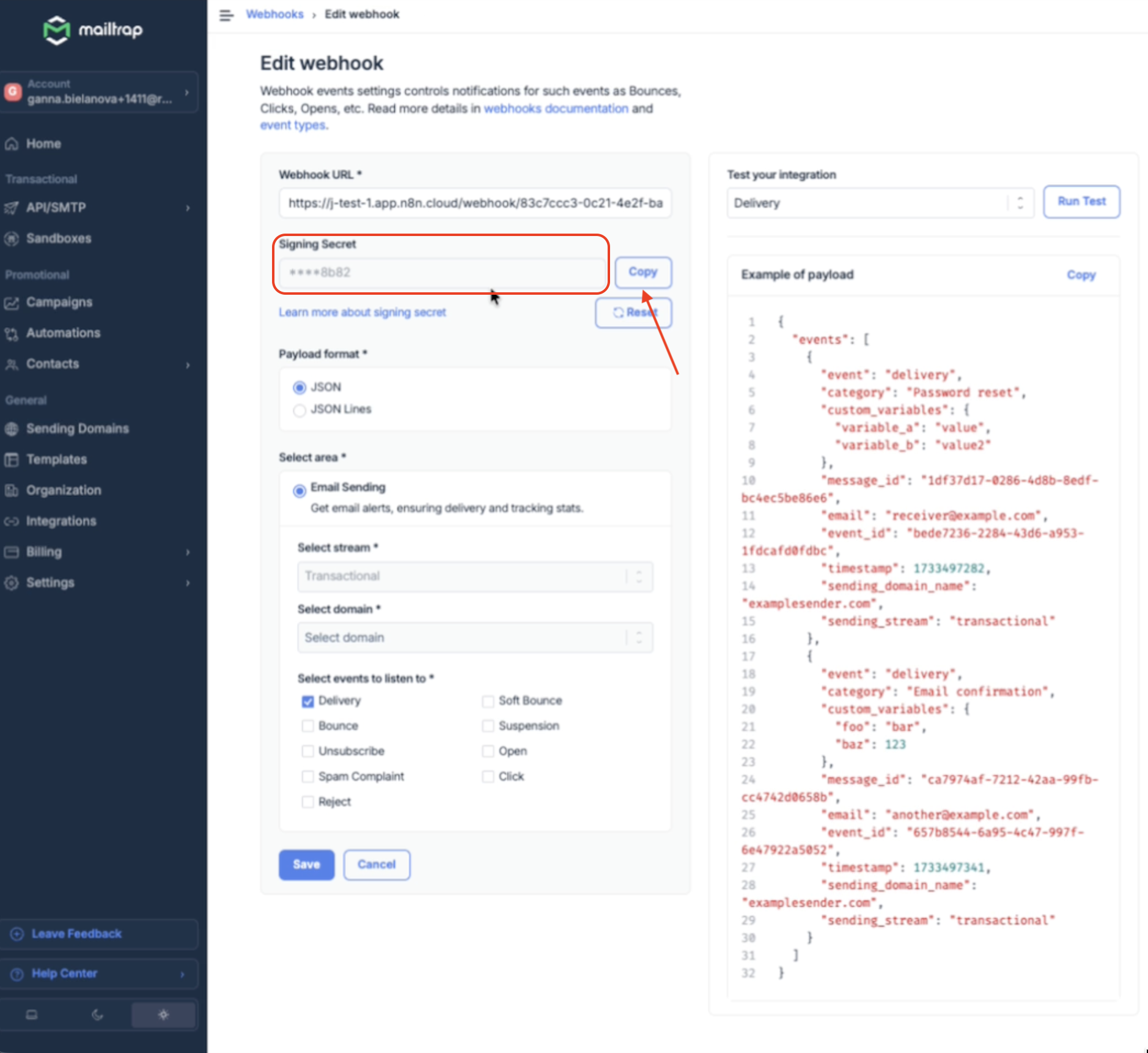Viewport: 1148px width, 1053px height.
Task: Click the Sending Domains globe icon
Action: click(12, 429)
